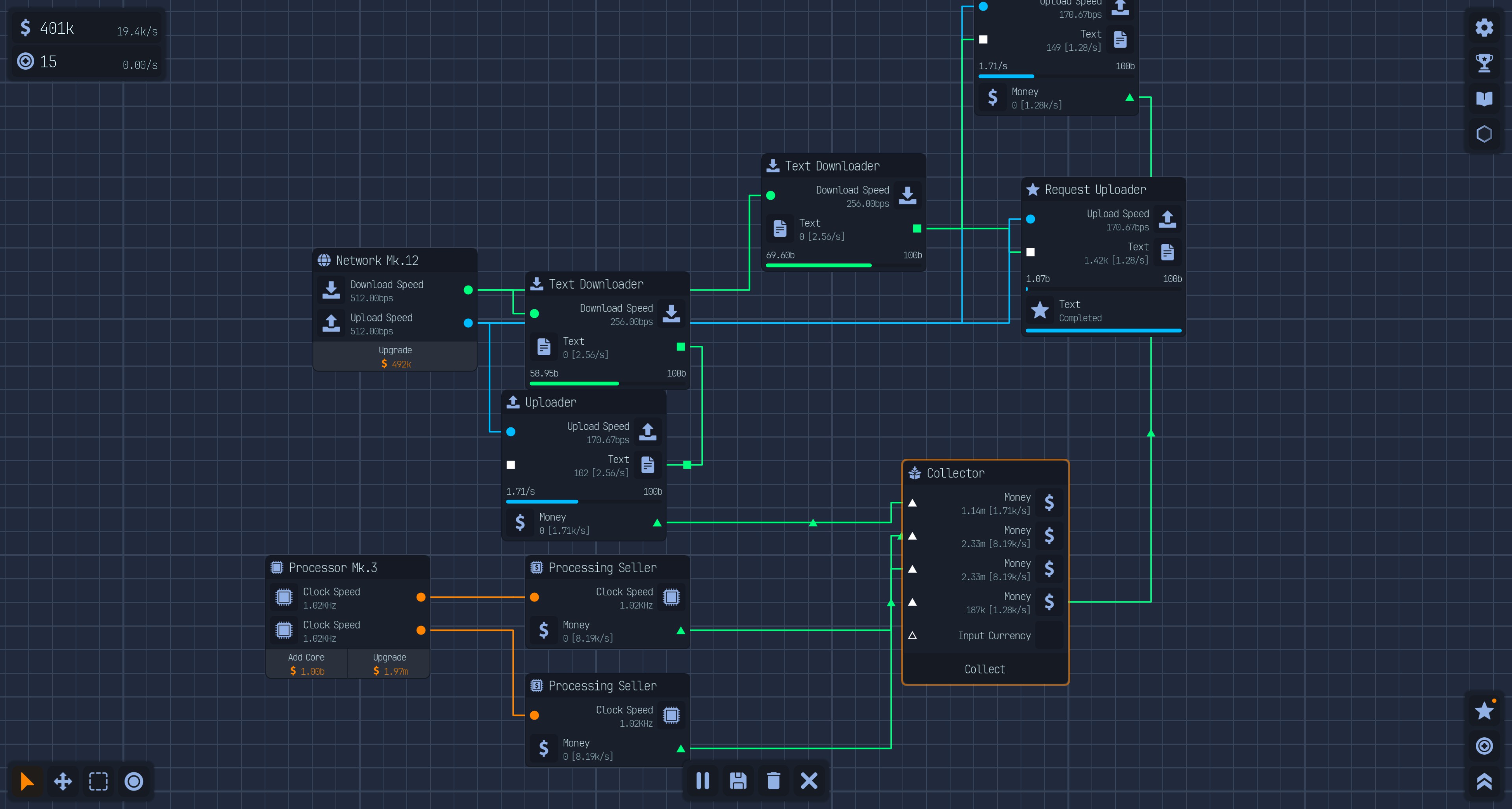Click the Network Download Speed green port
Viewport: 1512px width, 809px height.
(x=468, y=290)
